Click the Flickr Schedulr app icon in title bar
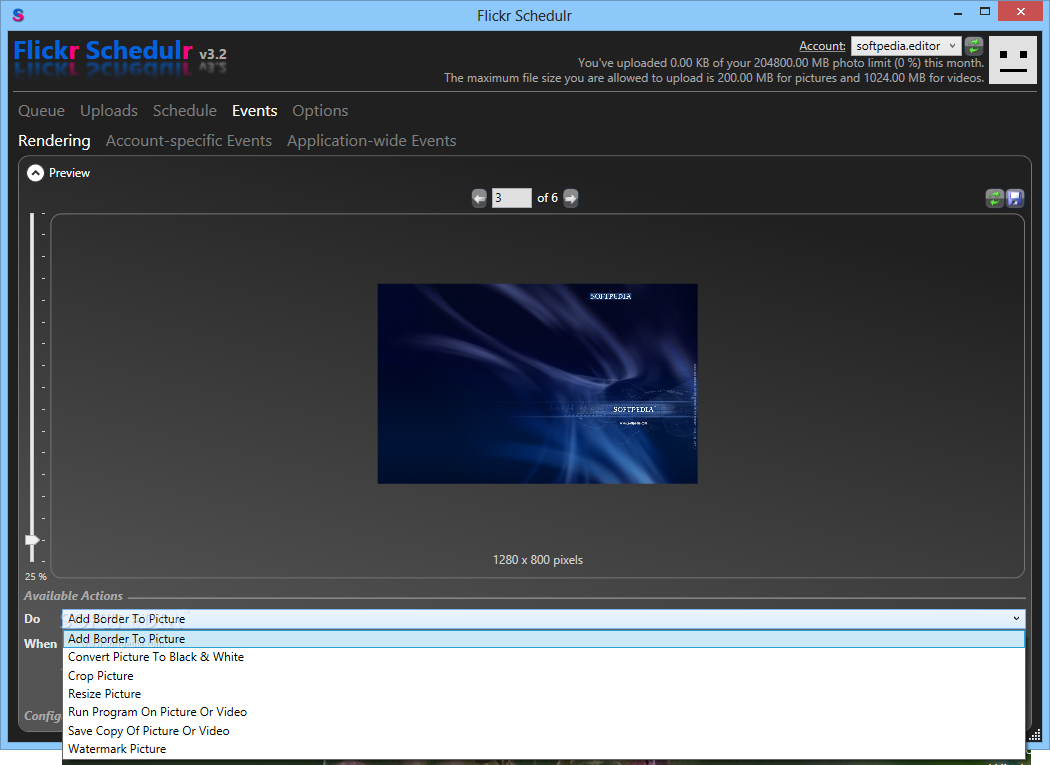The height and width of the screenshot is (765, 1050). (18, 15)
